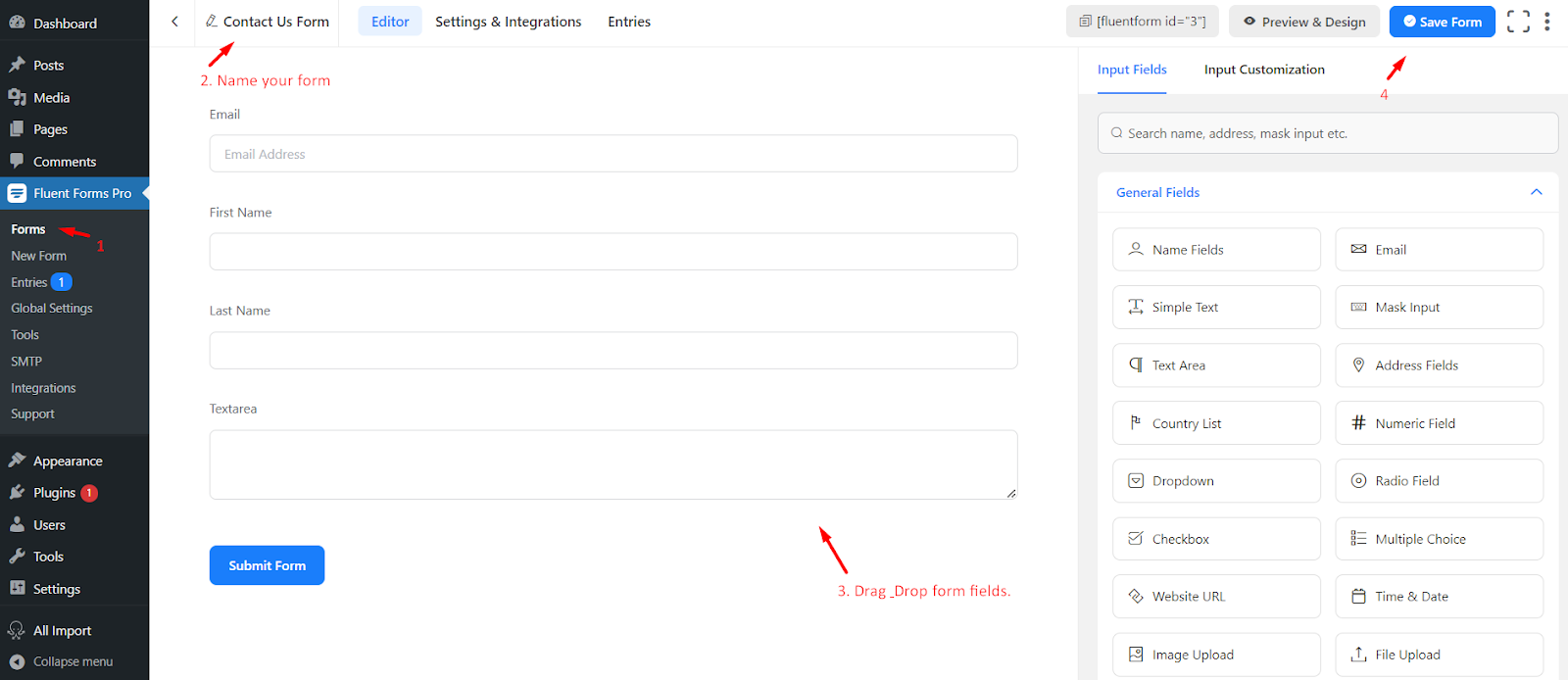The width and height of the screenshot is (1568, 680).
Task: Open the Forms submenu link
Action: click(x=28, y=229)
